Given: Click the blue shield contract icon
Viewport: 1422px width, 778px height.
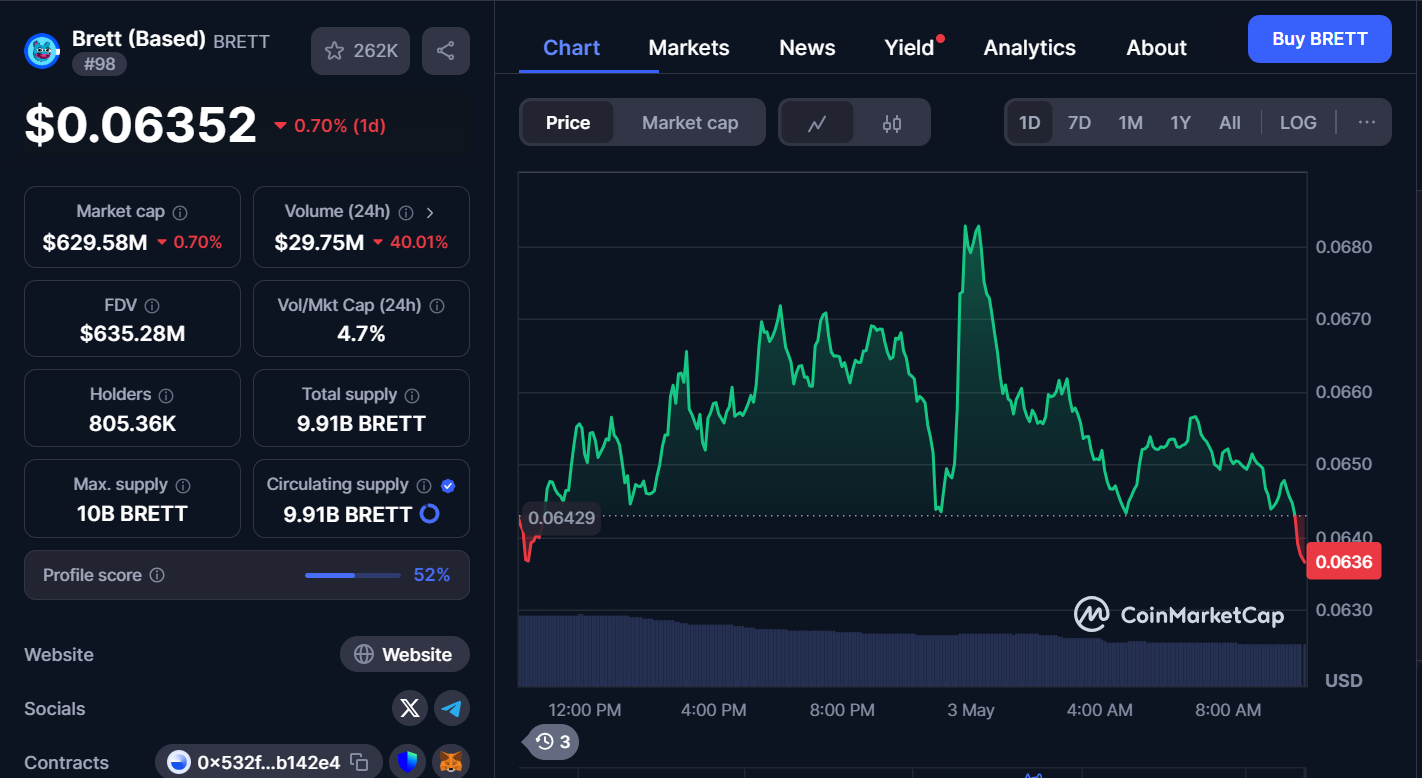Looking at the screenshot, I should pos(407,762).
